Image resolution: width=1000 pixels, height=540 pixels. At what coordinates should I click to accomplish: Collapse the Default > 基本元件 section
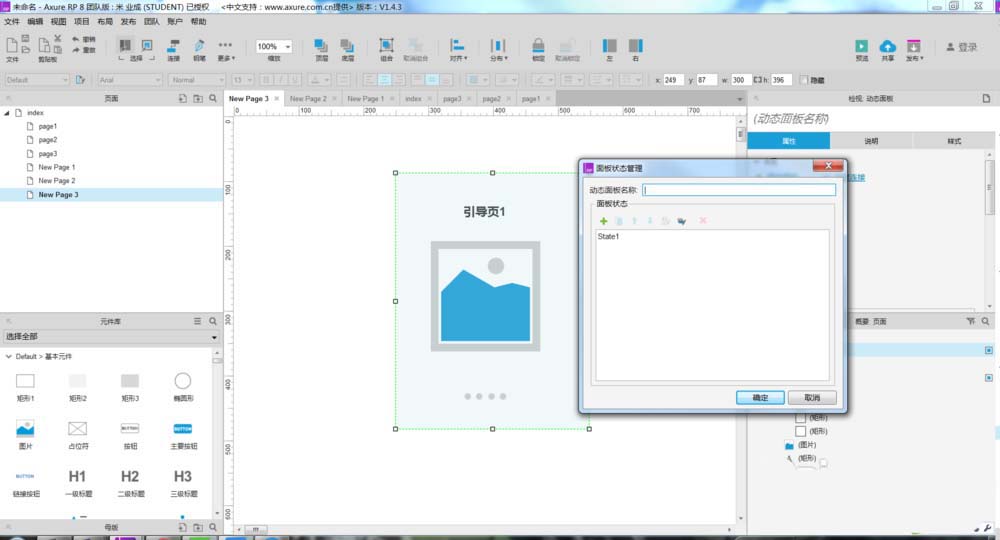pos(8,356)
